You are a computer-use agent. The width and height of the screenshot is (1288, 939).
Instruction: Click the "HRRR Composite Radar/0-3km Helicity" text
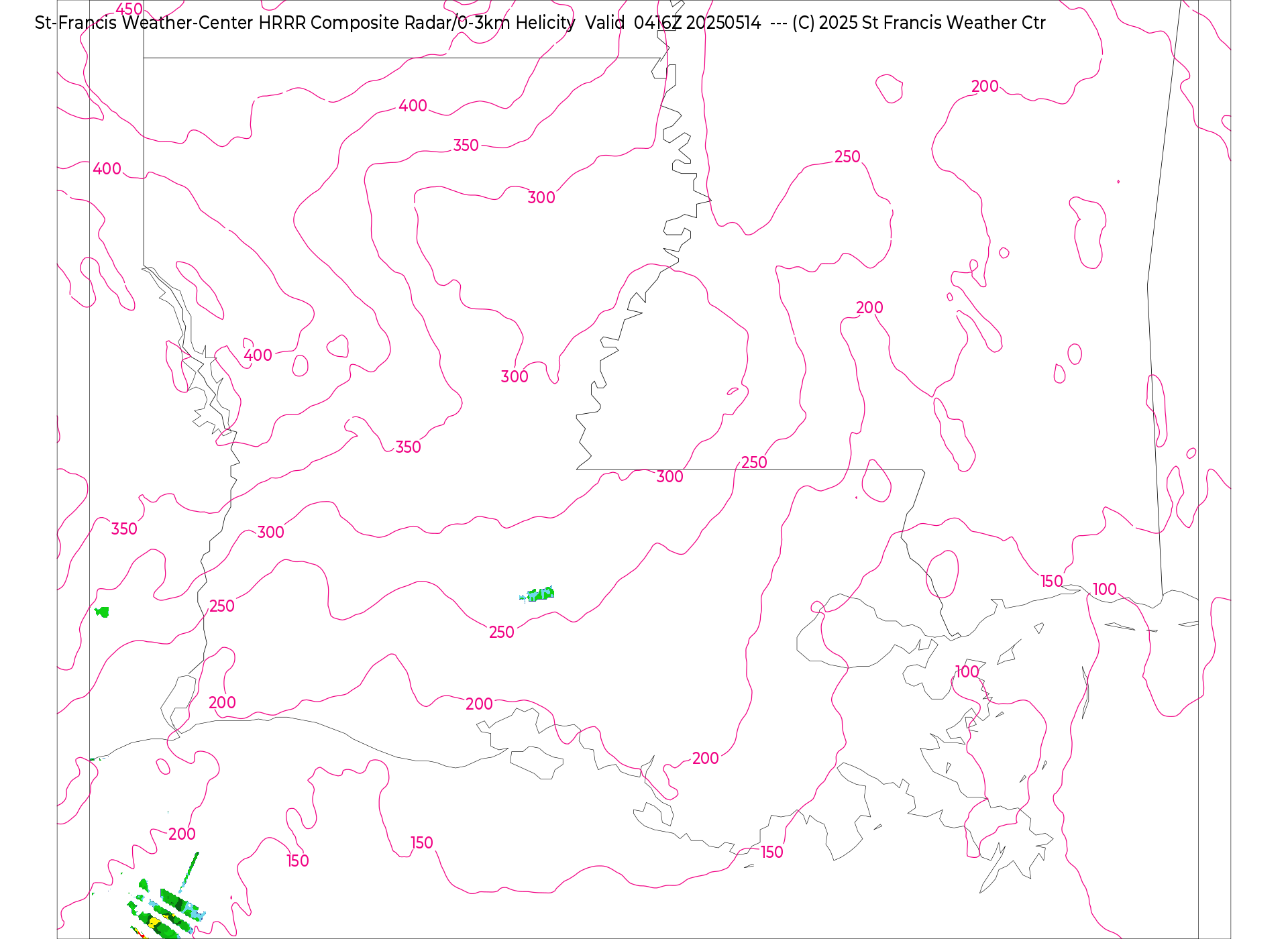[x=417, y=23]
